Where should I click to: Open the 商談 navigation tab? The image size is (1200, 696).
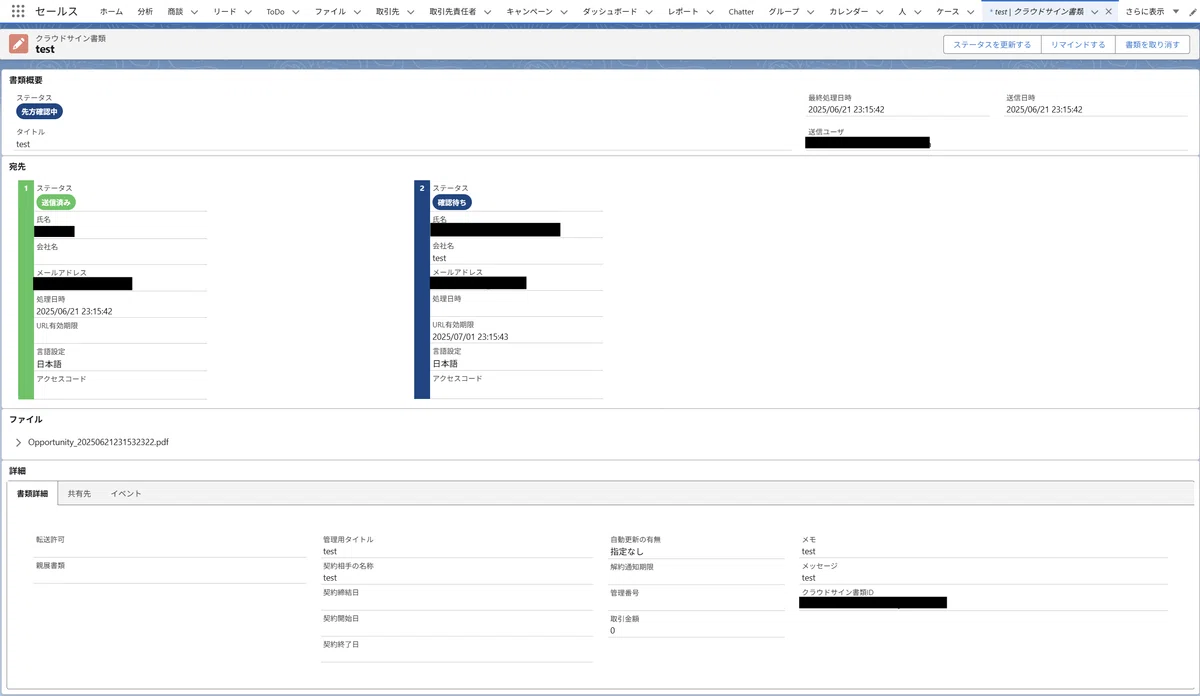pos(176,11)
